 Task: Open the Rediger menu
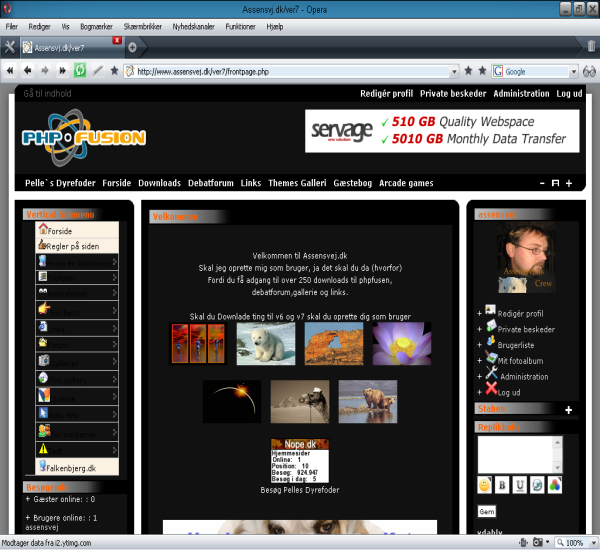tap(39, 26)
